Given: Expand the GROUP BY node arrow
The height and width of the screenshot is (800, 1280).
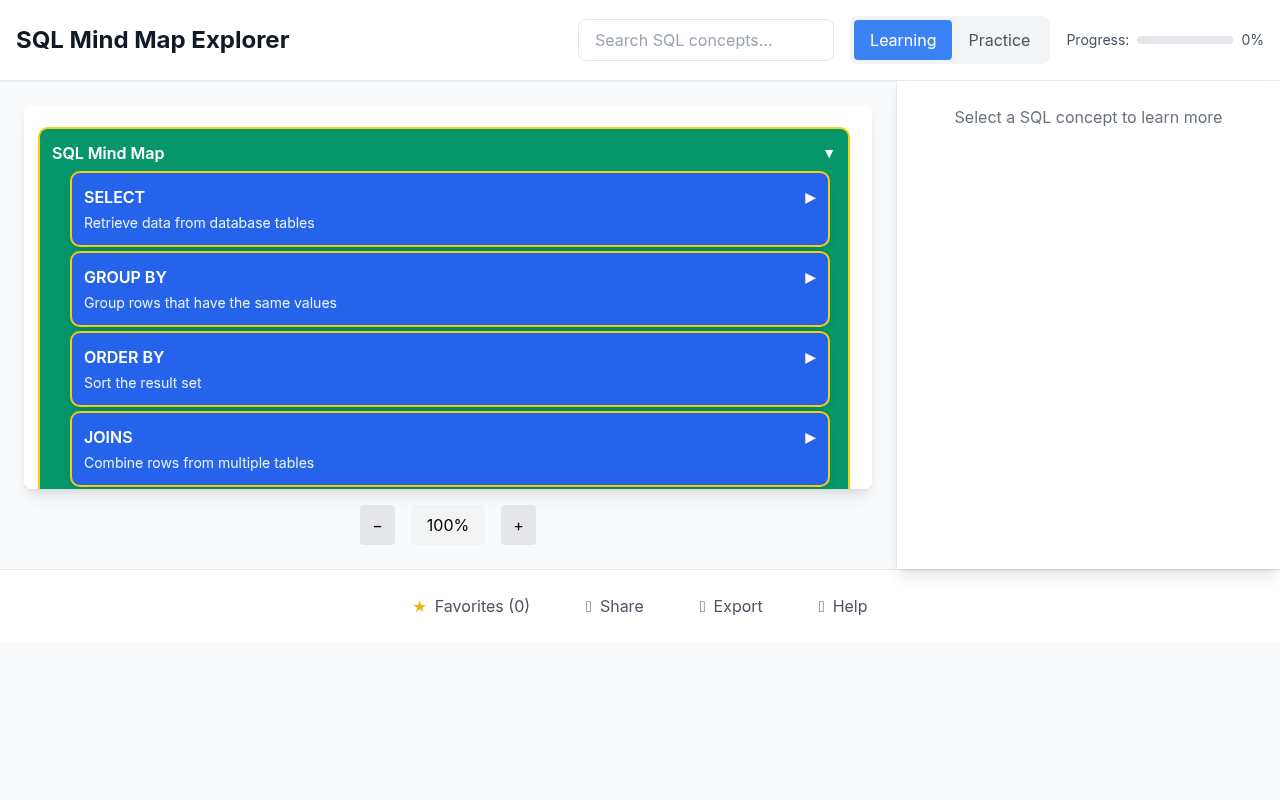Looking at the screenshot, I should [809, 277].
